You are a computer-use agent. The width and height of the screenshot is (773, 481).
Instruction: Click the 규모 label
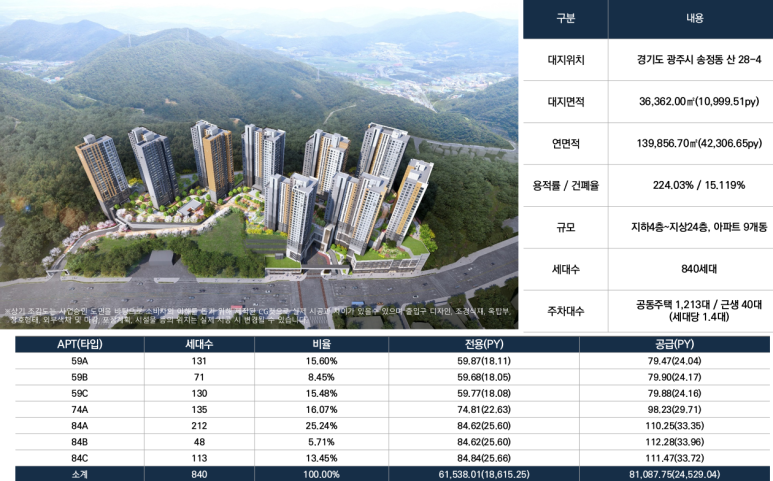(565, 228)
